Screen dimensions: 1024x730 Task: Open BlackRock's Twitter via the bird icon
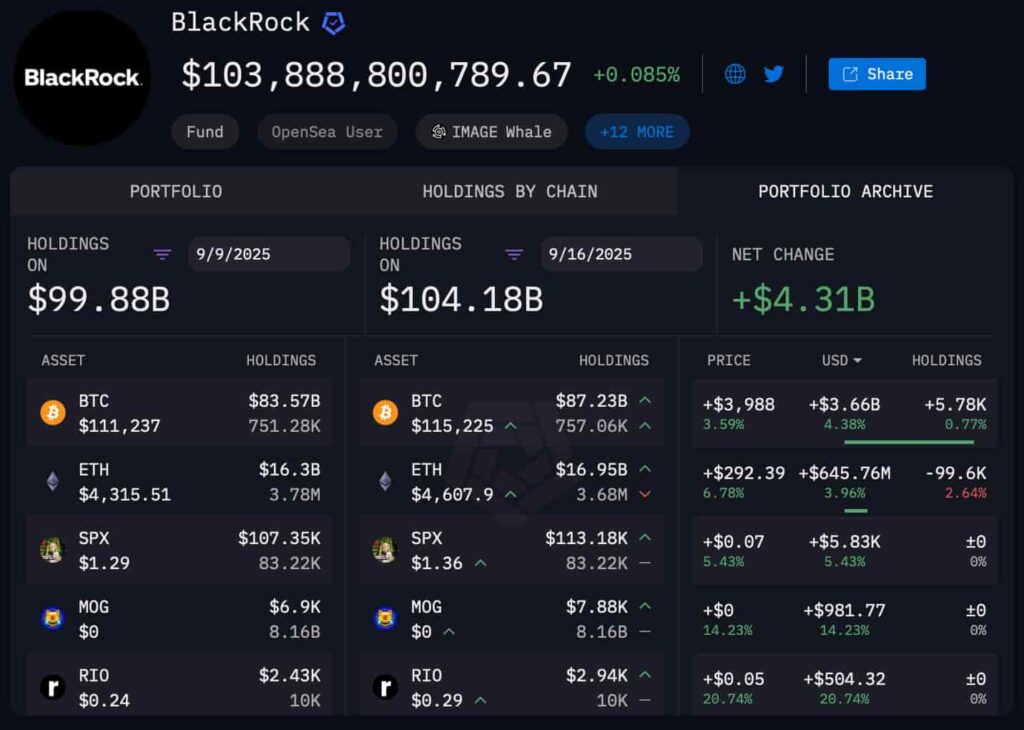(x=773, y=73)
